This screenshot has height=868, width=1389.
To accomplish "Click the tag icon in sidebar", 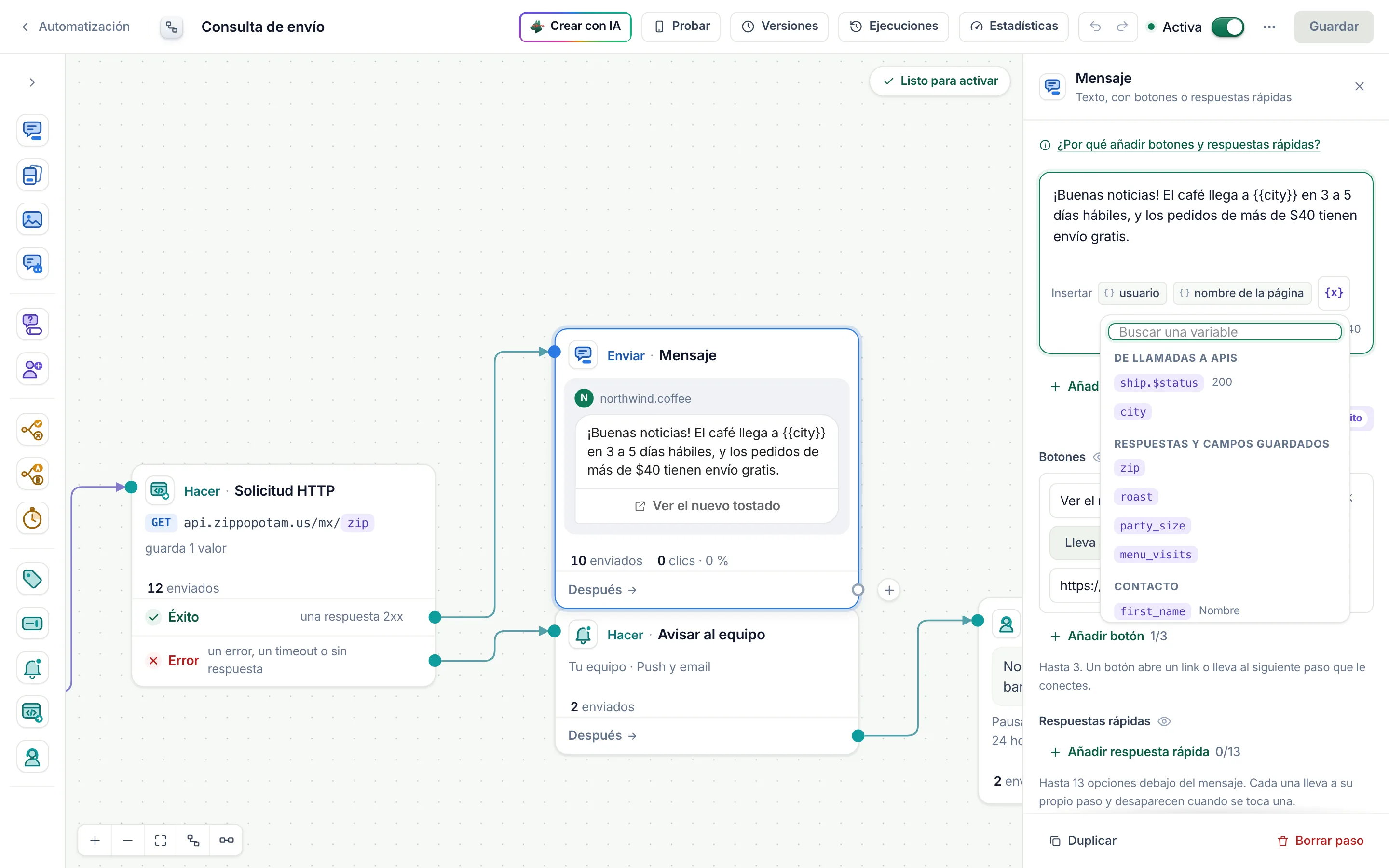I will 32,579.
